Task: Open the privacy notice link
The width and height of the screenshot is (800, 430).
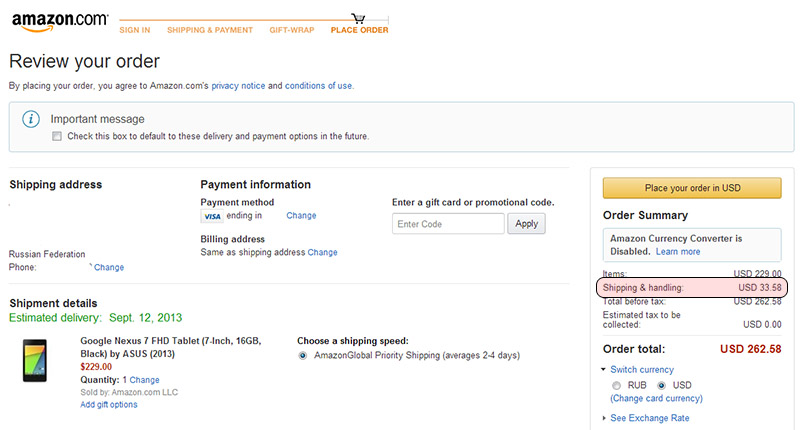Action: (x=238, y=86)
